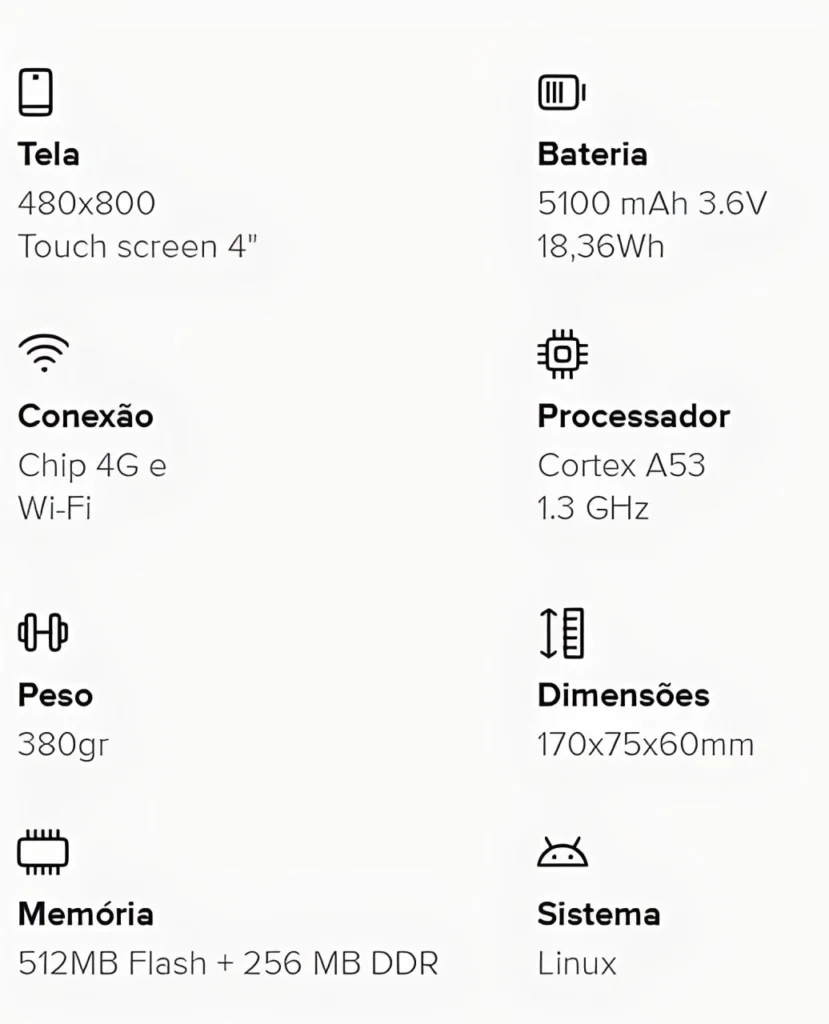829x1024 pixels.
Task: Click the Dimensões heading
Action: point(624,695)
